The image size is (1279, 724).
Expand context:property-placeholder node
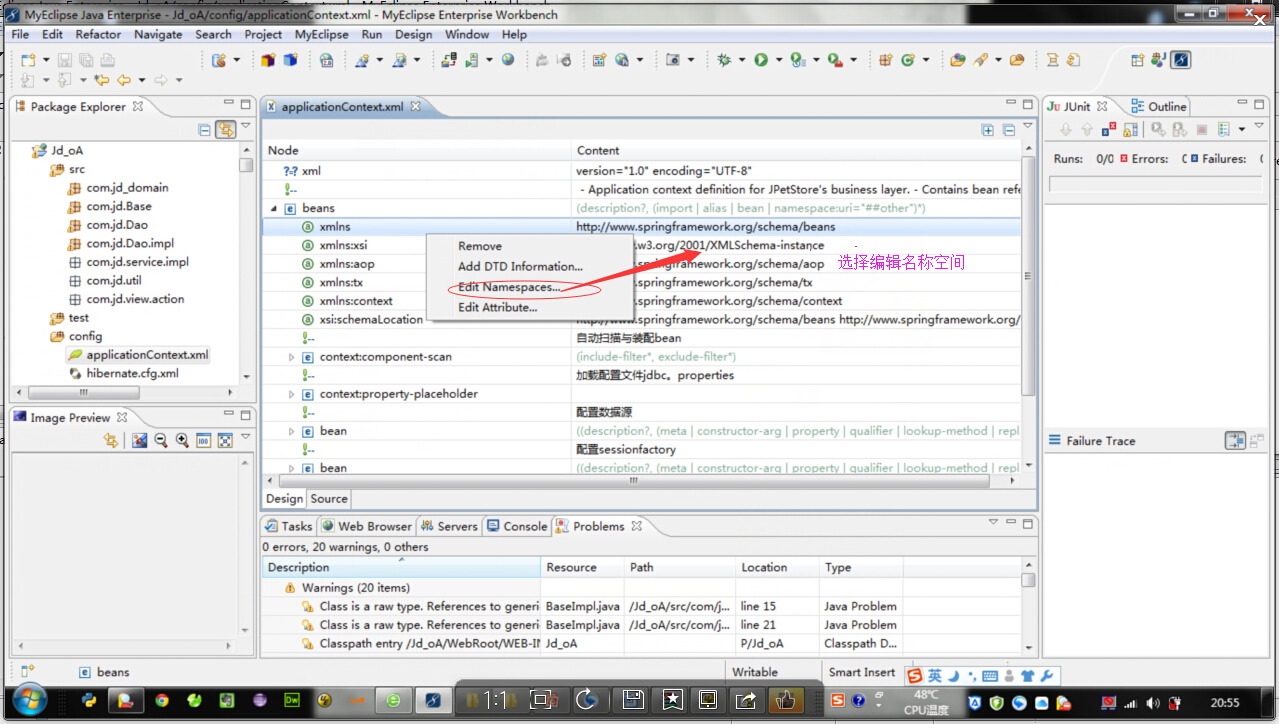[x=291, y=394]
